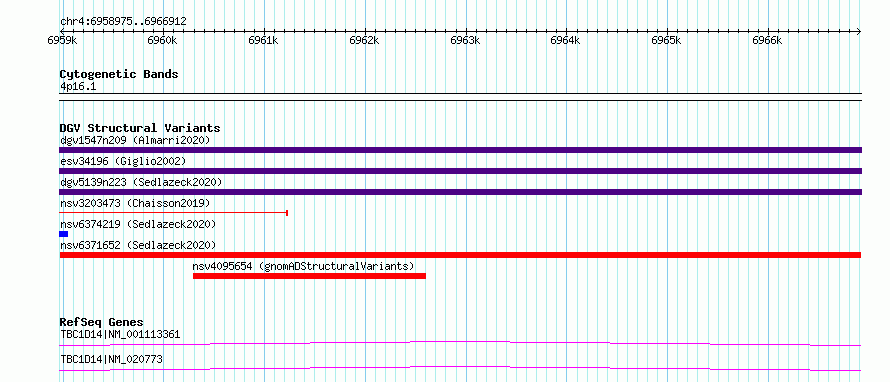The image size is (890, 382).
Task: Click the nsv3203473 (Chaisson2019) label
Action: [x=135, y=203]
